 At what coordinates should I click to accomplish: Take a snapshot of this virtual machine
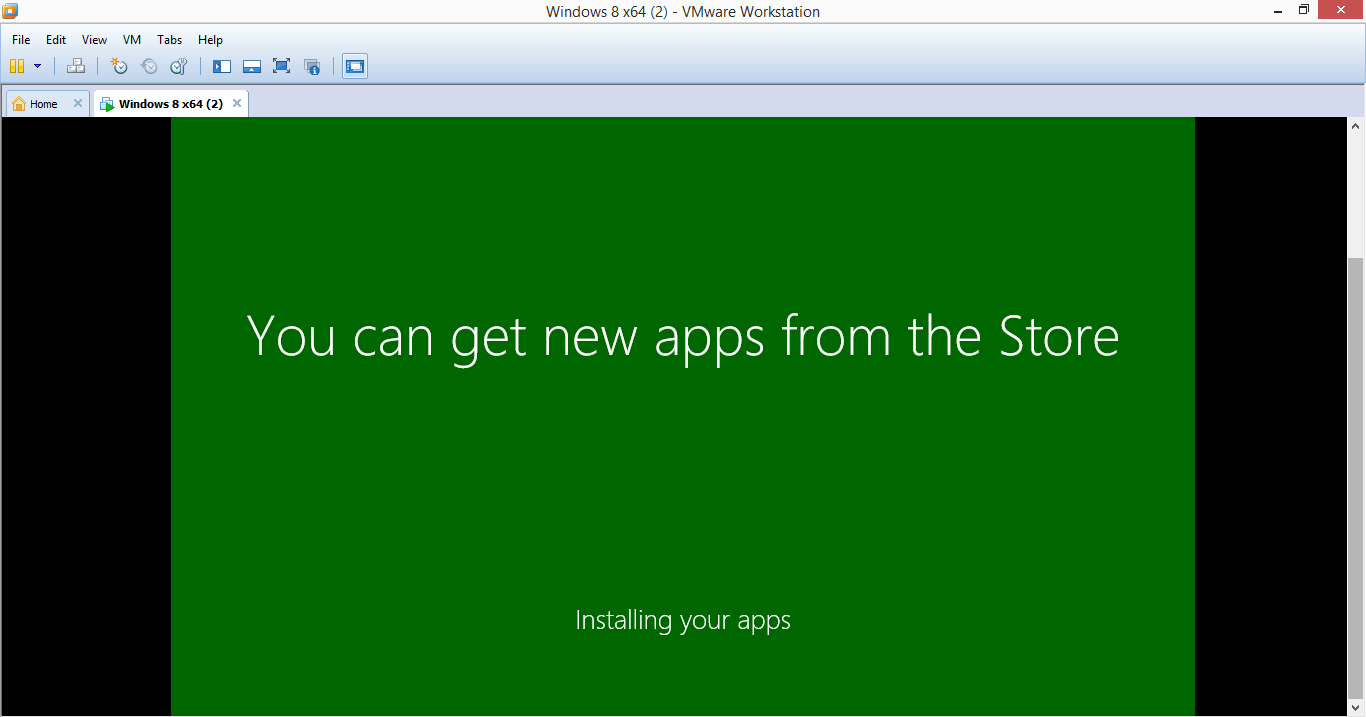(119, 66)
